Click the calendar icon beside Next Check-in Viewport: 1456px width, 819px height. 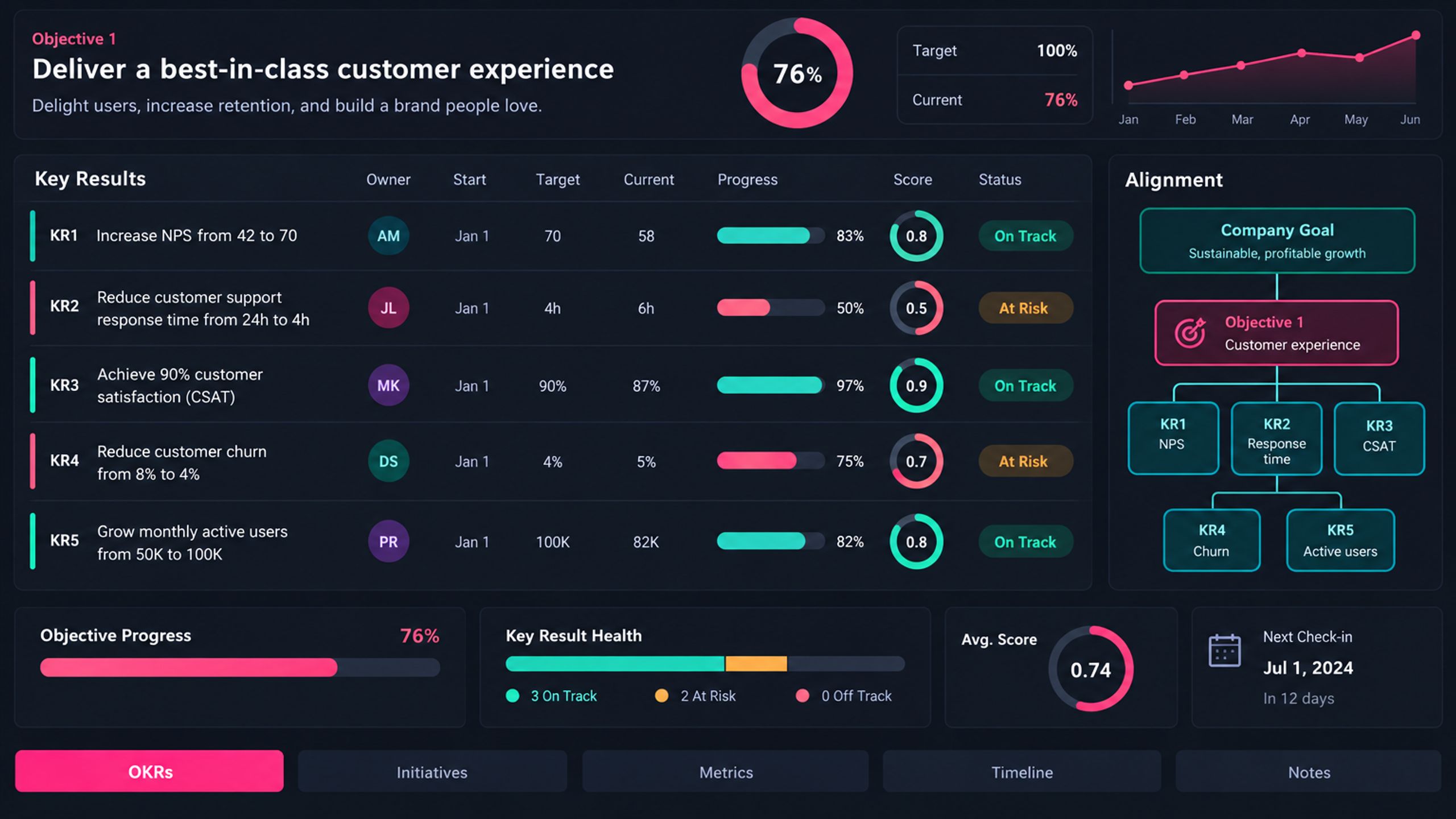(1224, 650)
